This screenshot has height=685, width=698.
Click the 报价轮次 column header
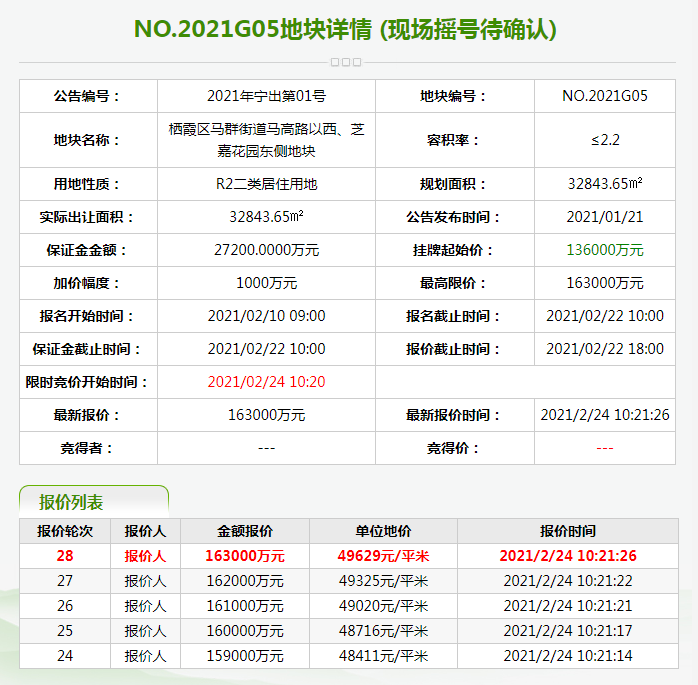(65, 531)
